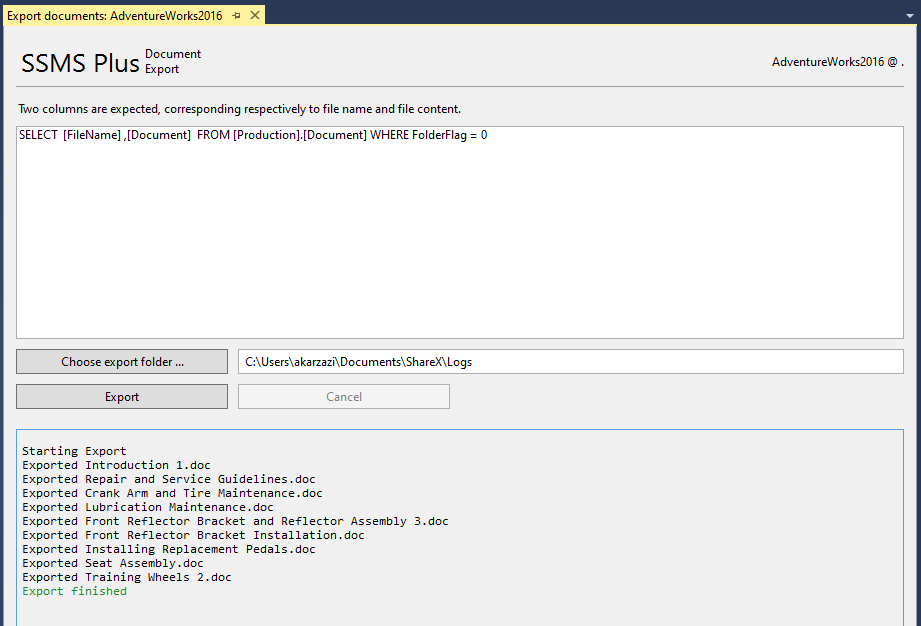Open the Choose export folder dialog
The width and height of the screenshot is (921, 626).
pos(122,362)
